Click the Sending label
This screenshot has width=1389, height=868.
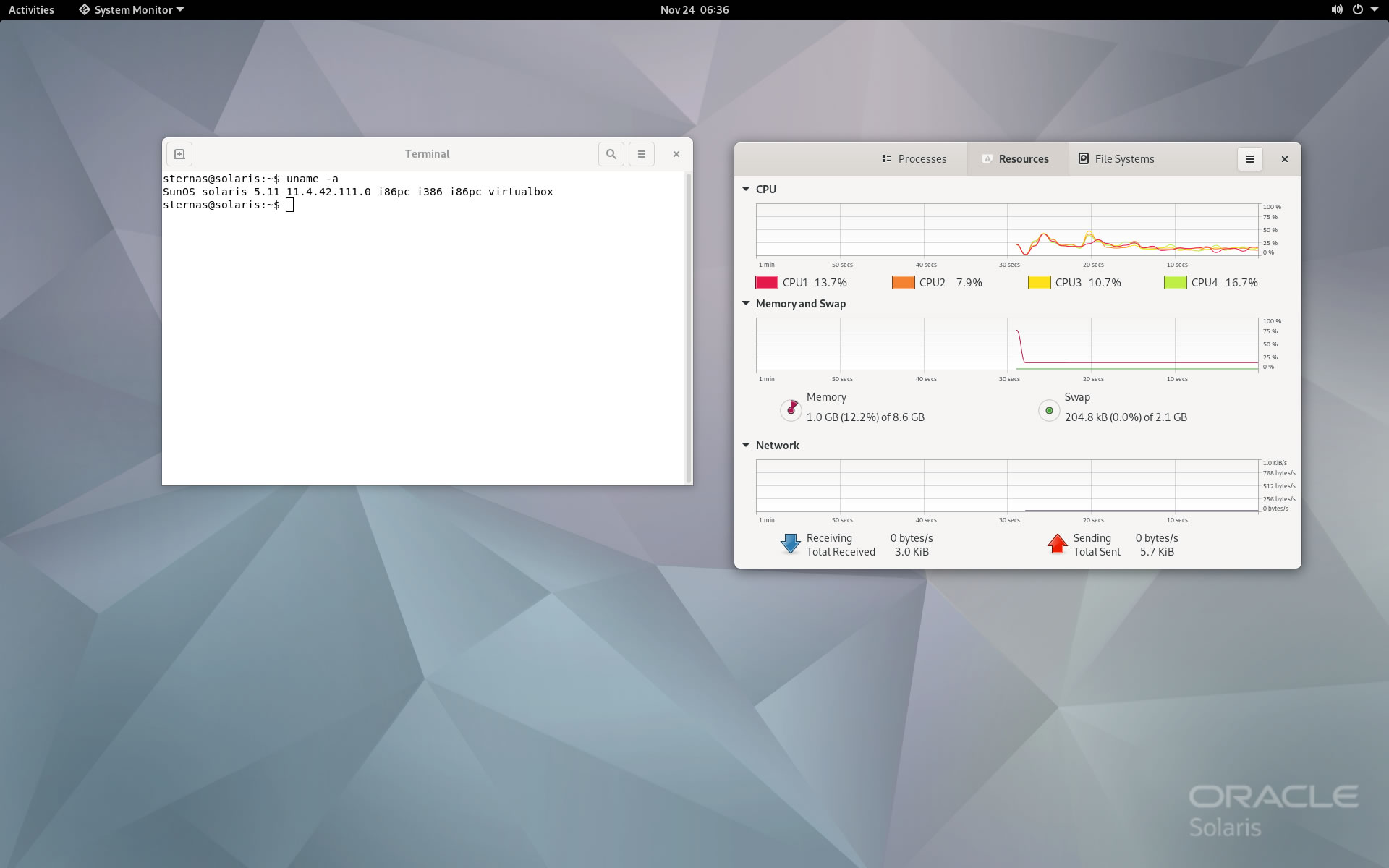point(1092,538)
